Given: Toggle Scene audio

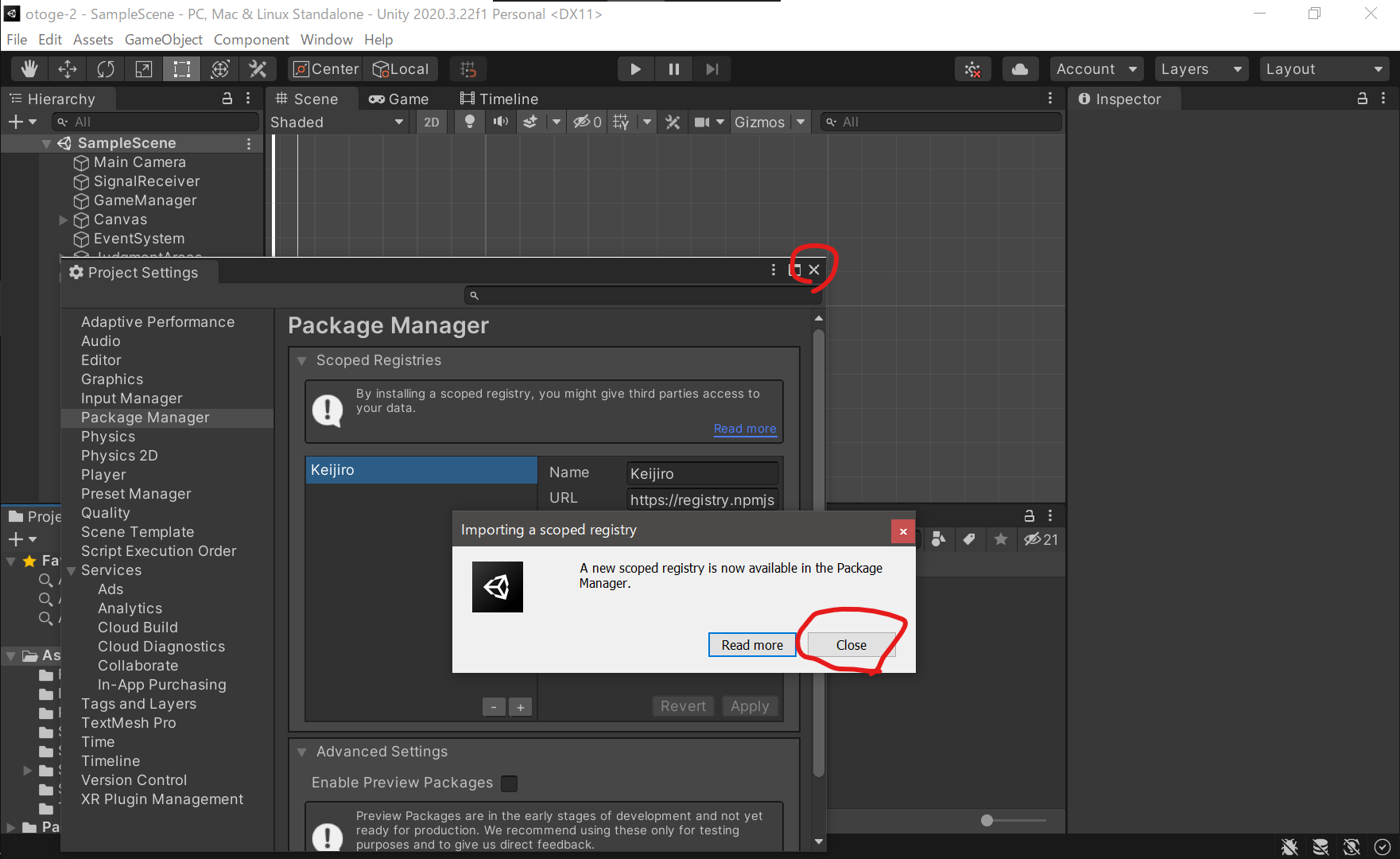Looking at the screenshot, I should [500, 122].
